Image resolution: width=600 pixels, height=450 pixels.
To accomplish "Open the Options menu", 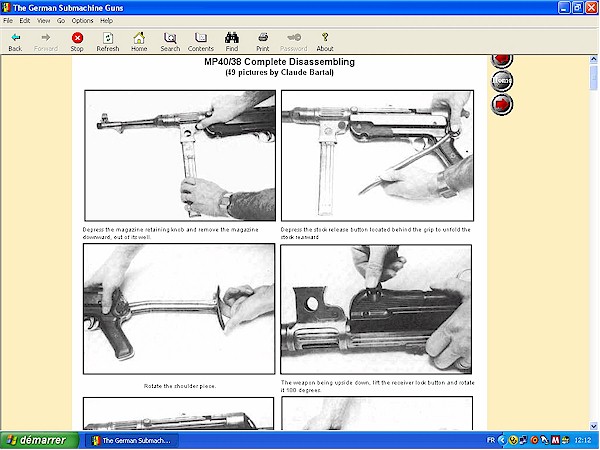I will 82,21.
